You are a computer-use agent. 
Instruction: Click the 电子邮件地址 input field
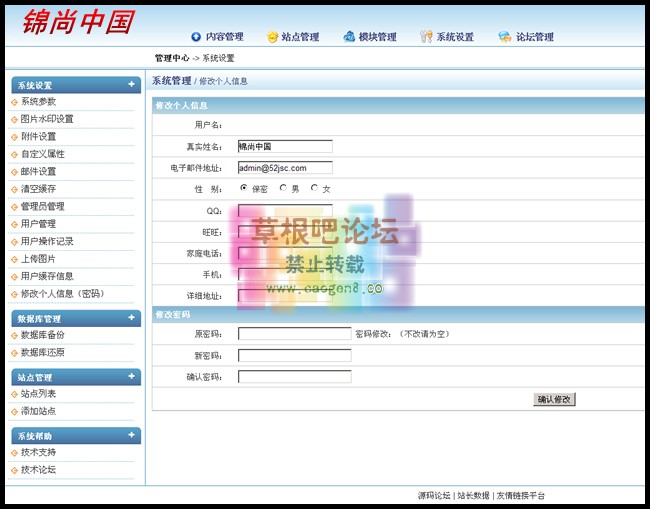coord(285,168)
